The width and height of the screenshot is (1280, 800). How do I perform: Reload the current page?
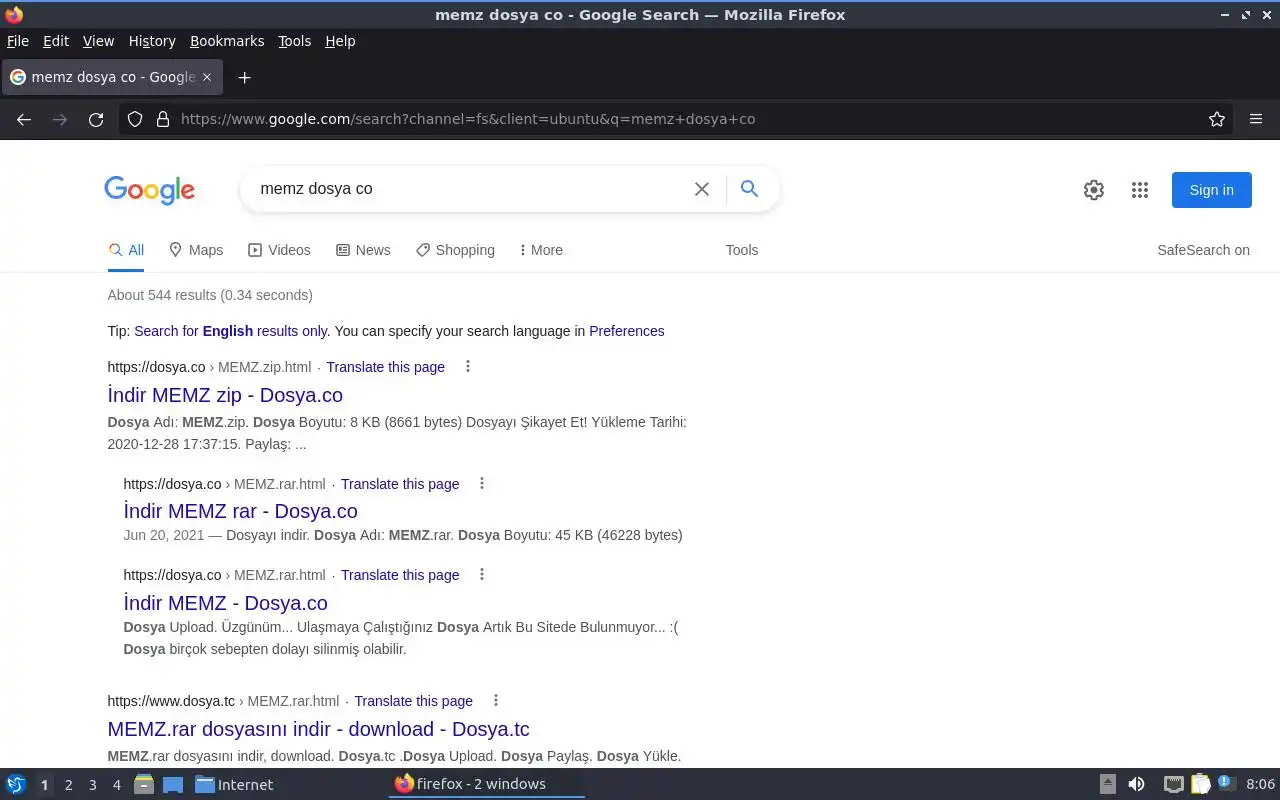click(96, 119)
